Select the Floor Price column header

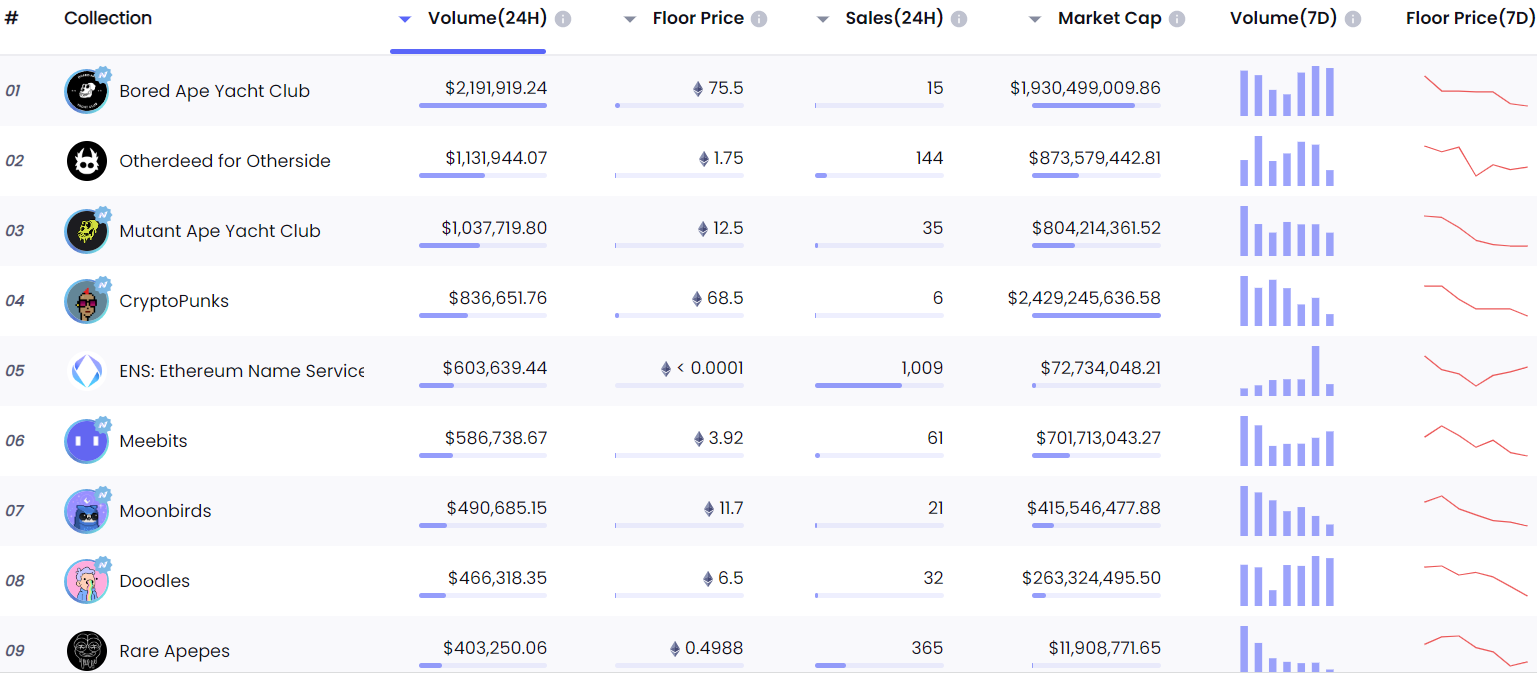[699, 19]
